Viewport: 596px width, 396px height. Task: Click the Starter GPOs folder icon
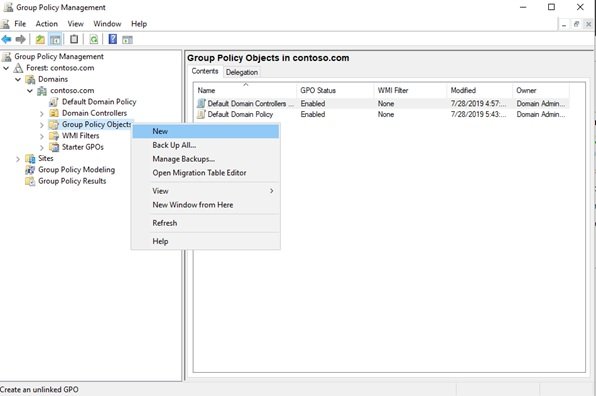[54, 147]
